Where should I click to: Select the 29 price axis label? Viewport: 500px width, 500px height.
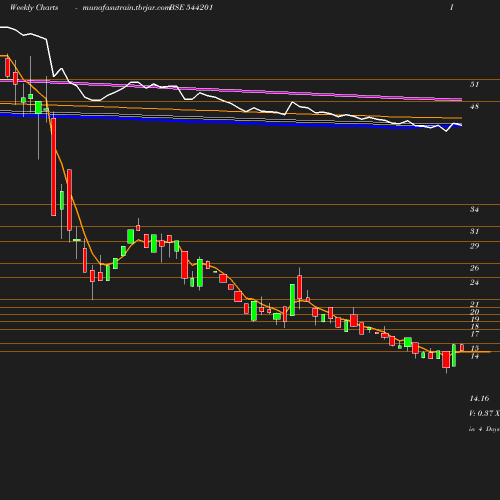click(x=474, y=246)
